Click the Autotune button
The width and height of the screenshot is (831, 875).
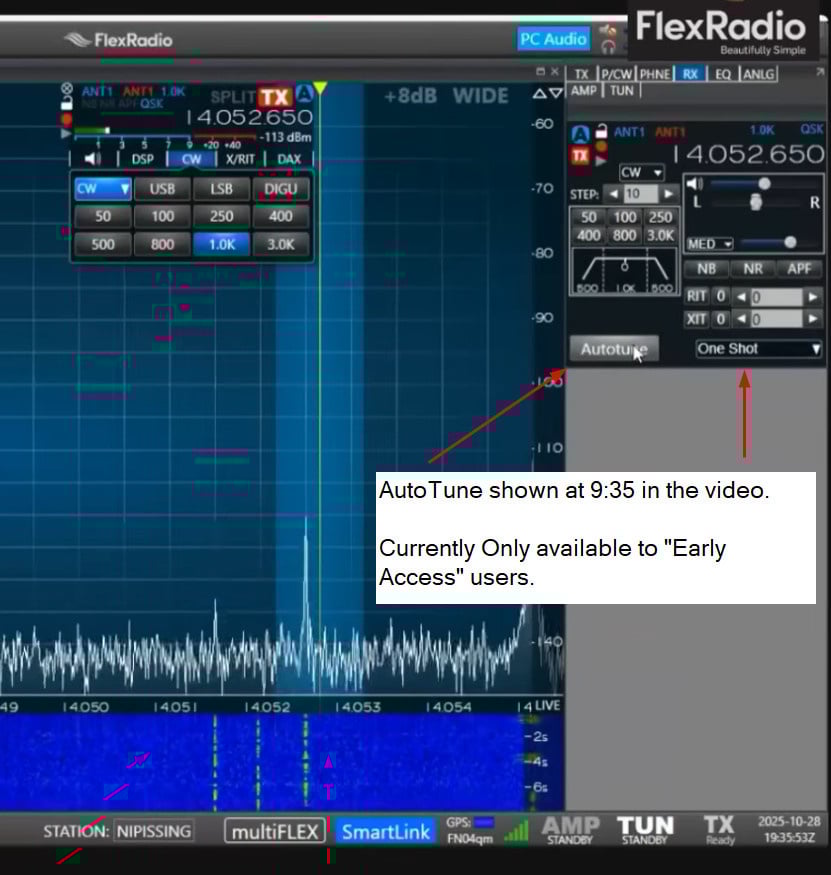click(614, 349)
